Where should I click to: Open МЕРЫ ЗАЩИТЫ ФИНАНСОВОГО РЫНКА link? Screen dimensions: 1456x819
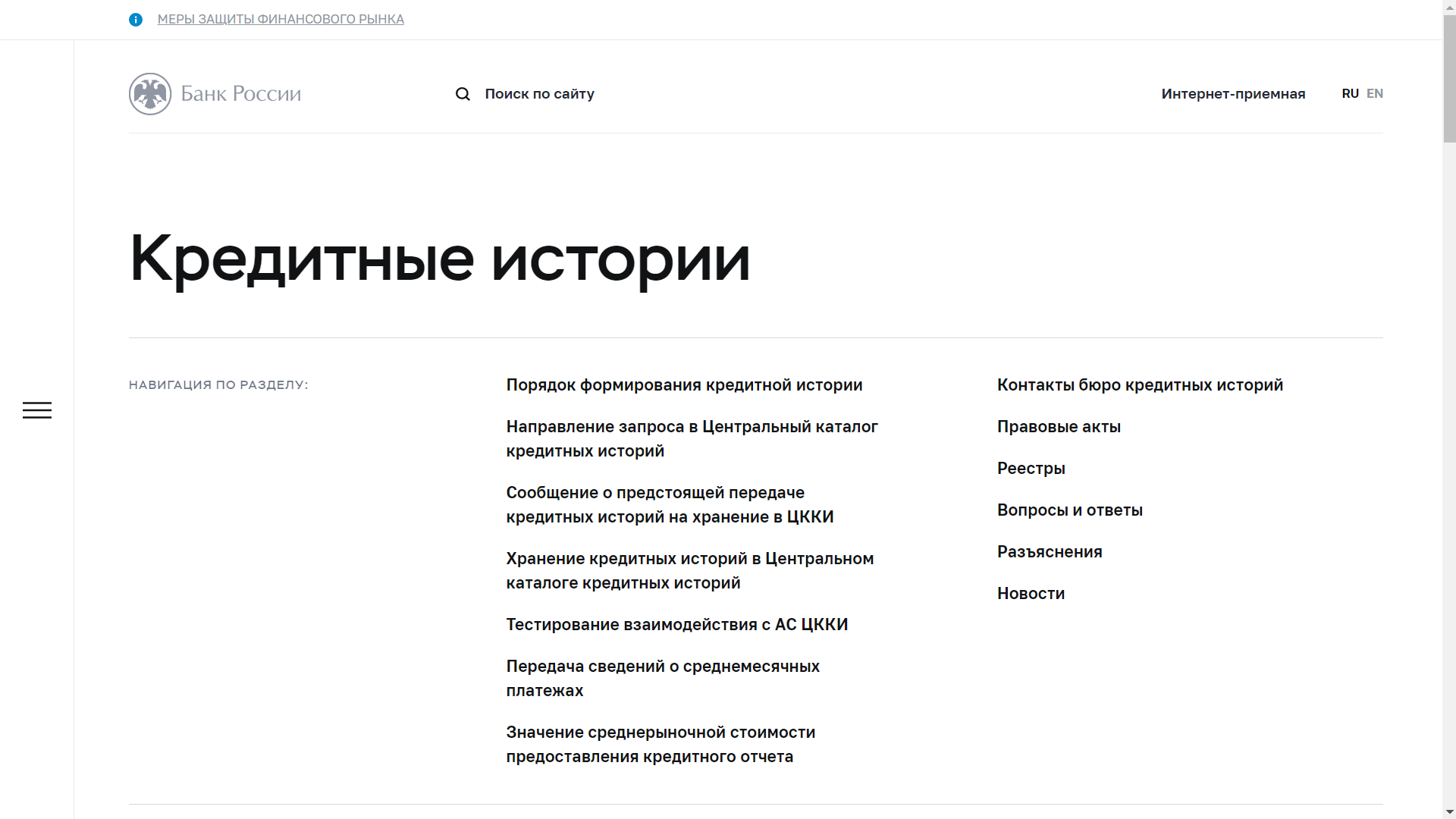(280, 19)
